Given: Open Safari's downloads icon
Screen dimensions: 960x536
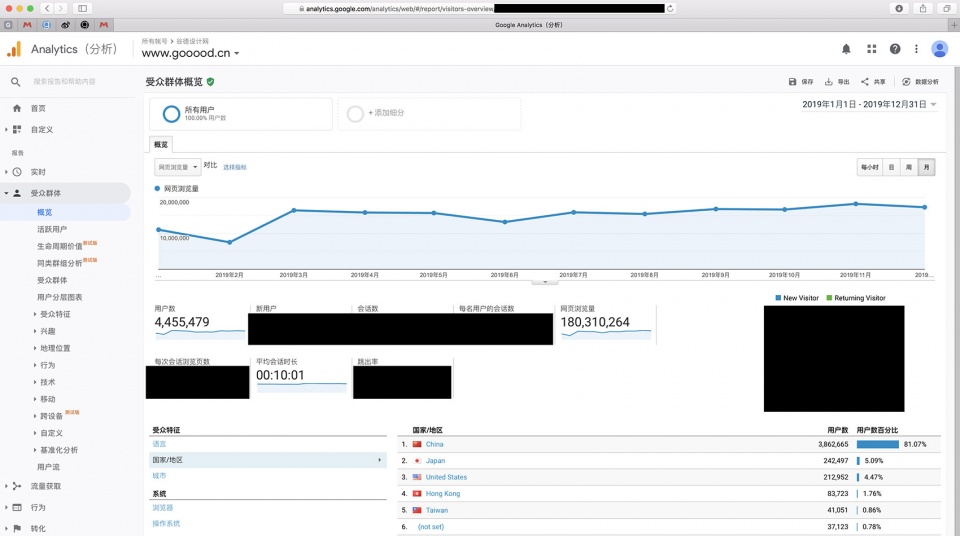Looking at the screenshot, I should (x=899, y=8).
